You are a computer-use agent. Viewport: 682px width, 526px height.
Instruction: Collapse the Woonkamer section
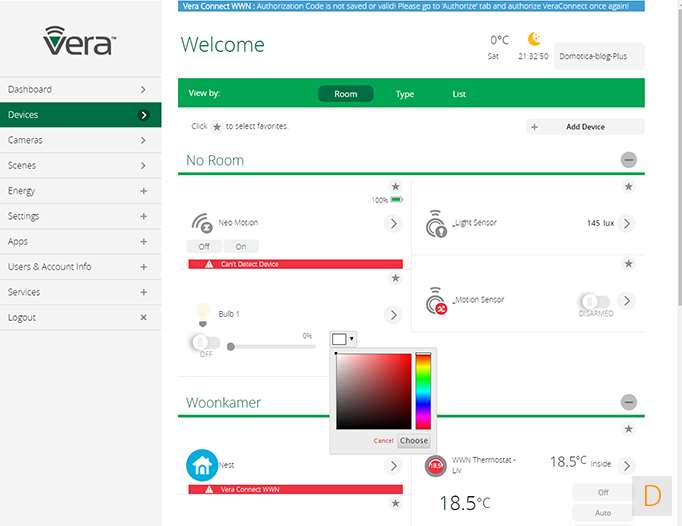(628, 402)
